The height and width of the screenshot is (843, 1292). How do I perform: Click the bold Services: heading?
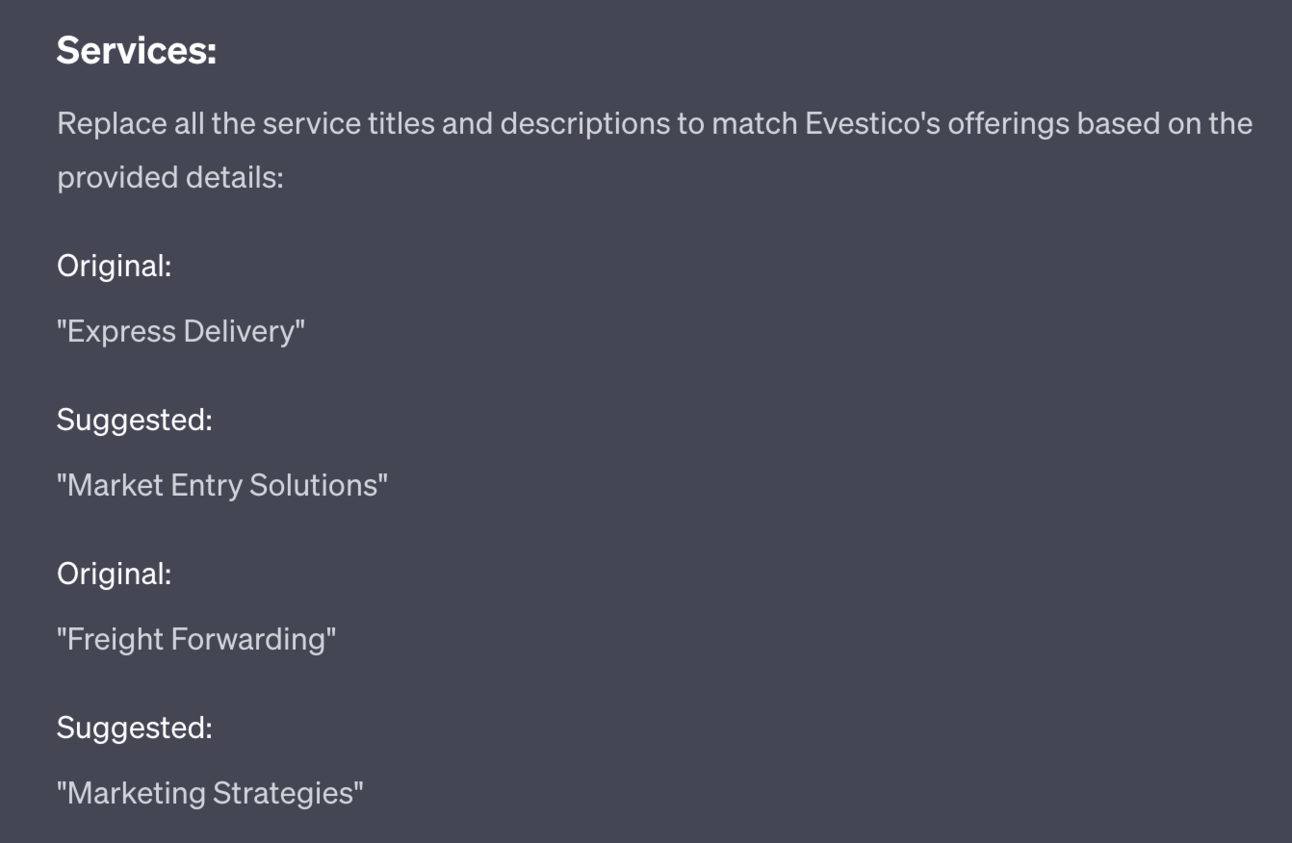point(136,50)
